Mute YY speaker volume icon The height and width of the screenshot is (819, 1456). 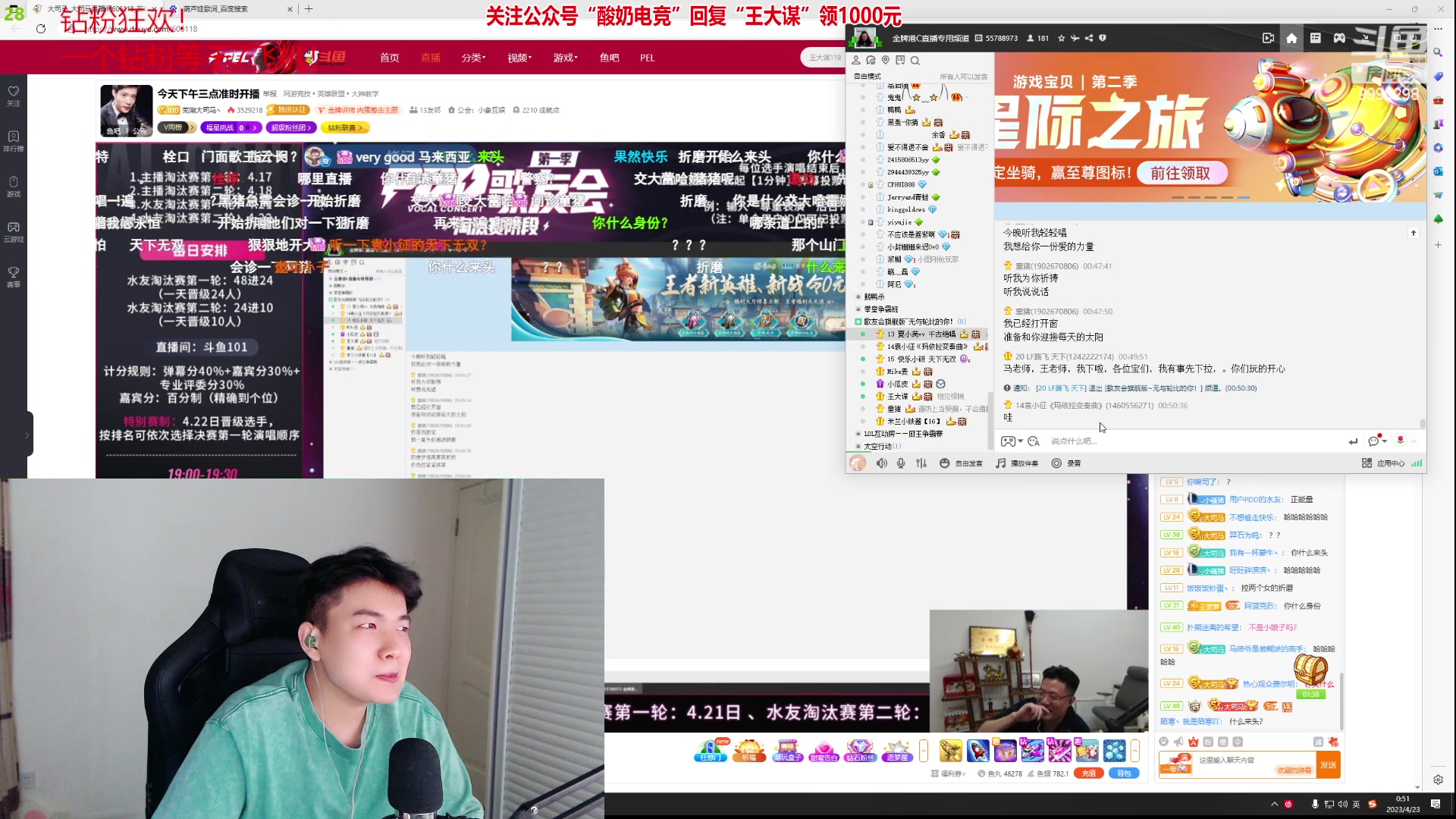click(x=882, y=463)
